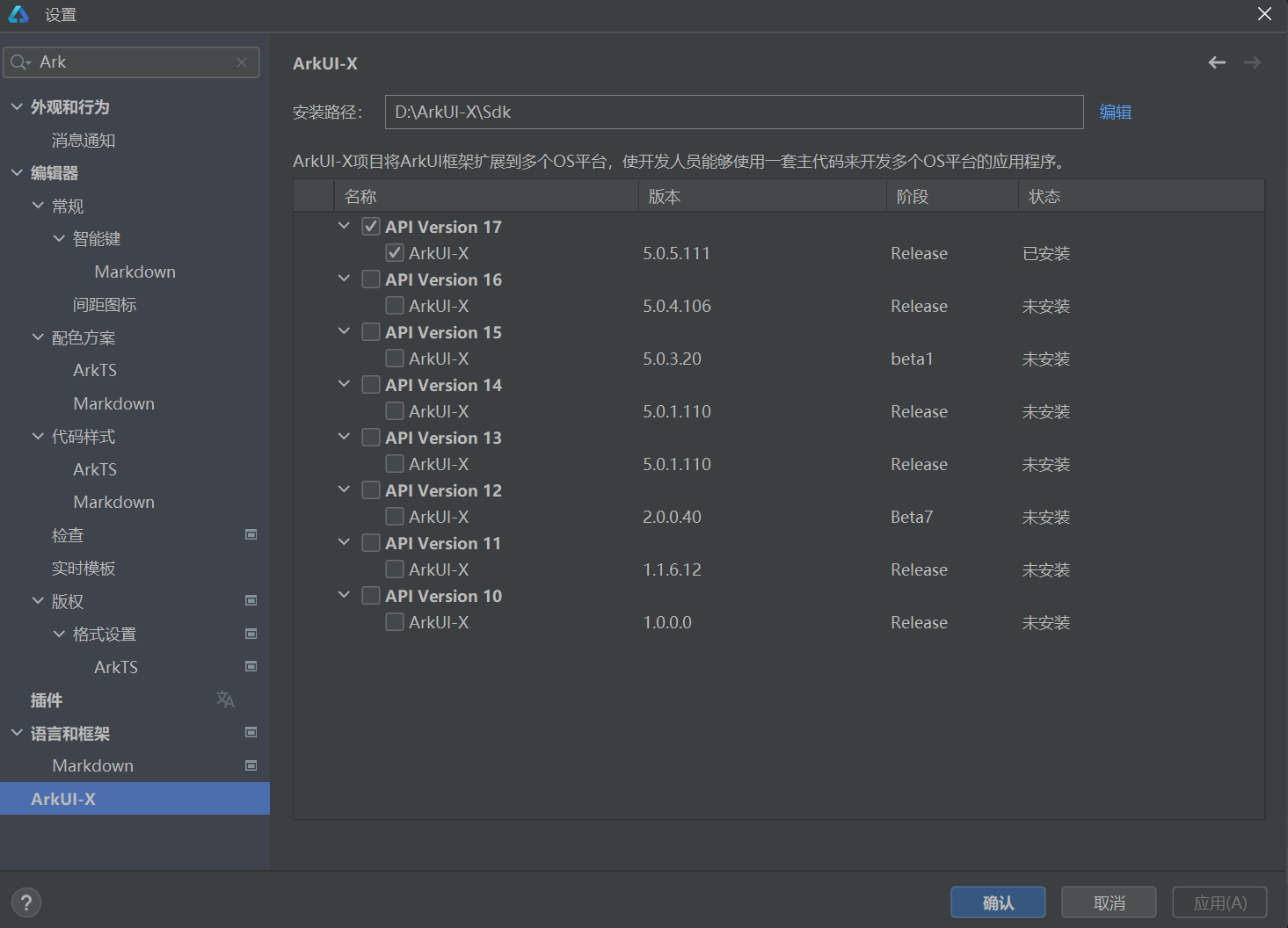
Task: Click the 状态 column header
Action: [1141, 196]
